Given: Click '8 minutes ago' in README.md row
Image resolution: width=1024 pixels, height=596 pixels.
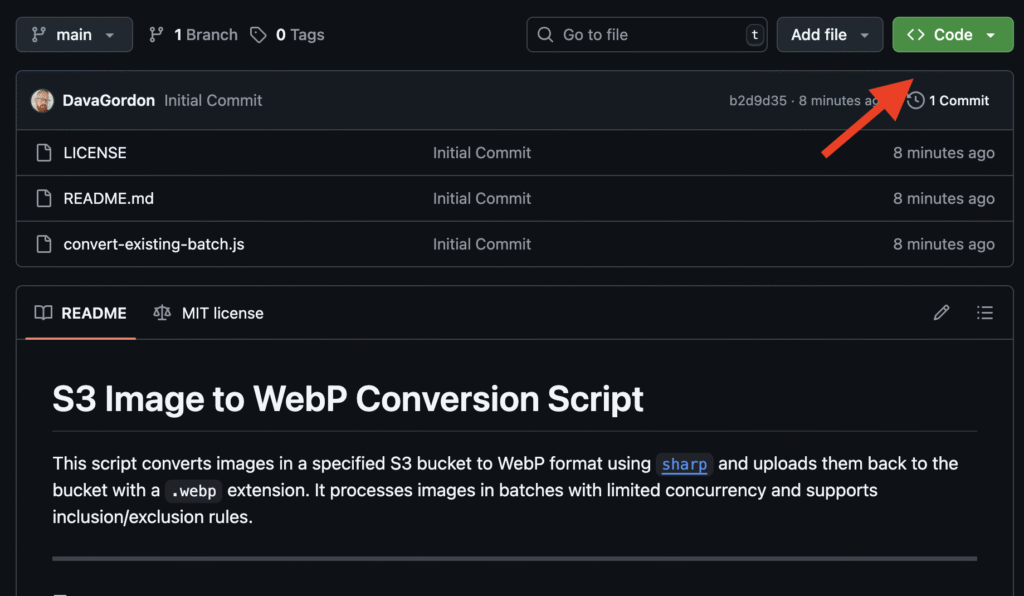Looking at the screenshot, I should 944,198.
